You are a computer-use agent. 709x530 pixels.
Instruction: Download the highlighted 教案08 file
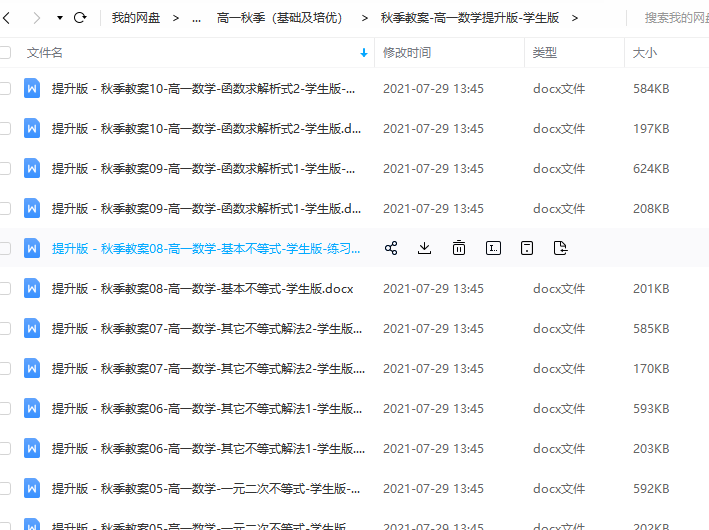pyautogui.click(x=425, y=248)
